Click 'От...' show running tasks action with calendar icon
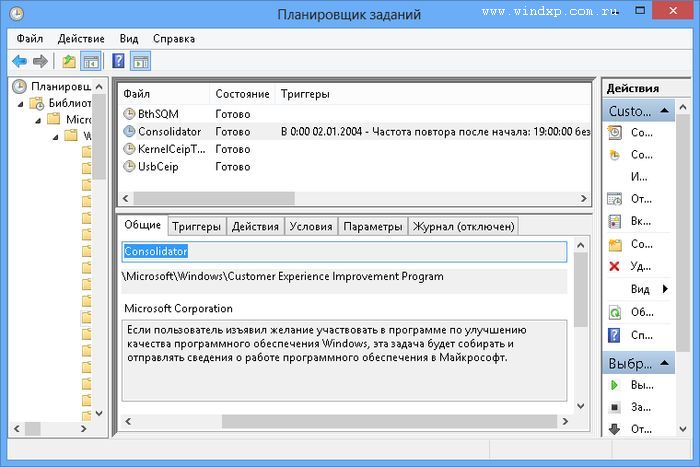Screen dimensions: 700x467 [x=630, y=199]
